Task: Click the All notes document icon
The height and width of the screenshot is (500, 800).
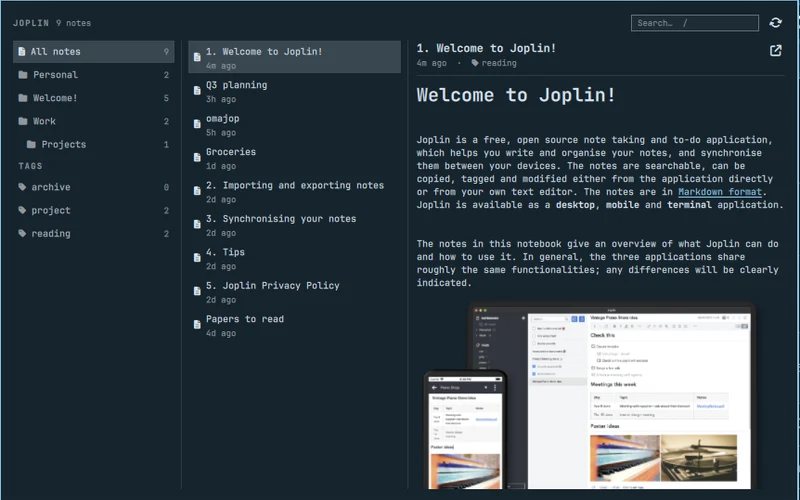Action: click(x=21, y=52)
